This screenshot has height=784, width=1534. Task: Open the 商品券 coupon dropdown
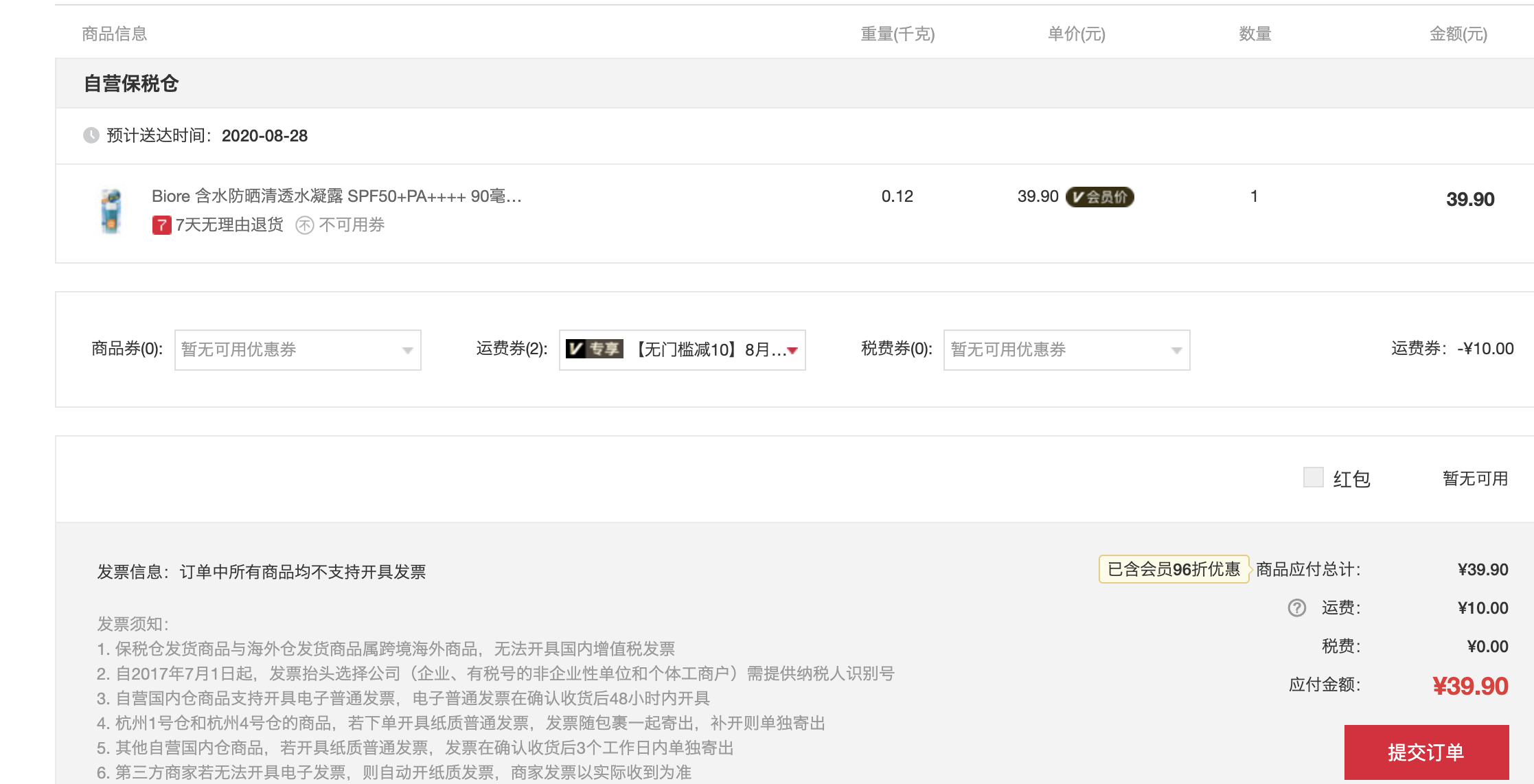click(x=297, y=350)
